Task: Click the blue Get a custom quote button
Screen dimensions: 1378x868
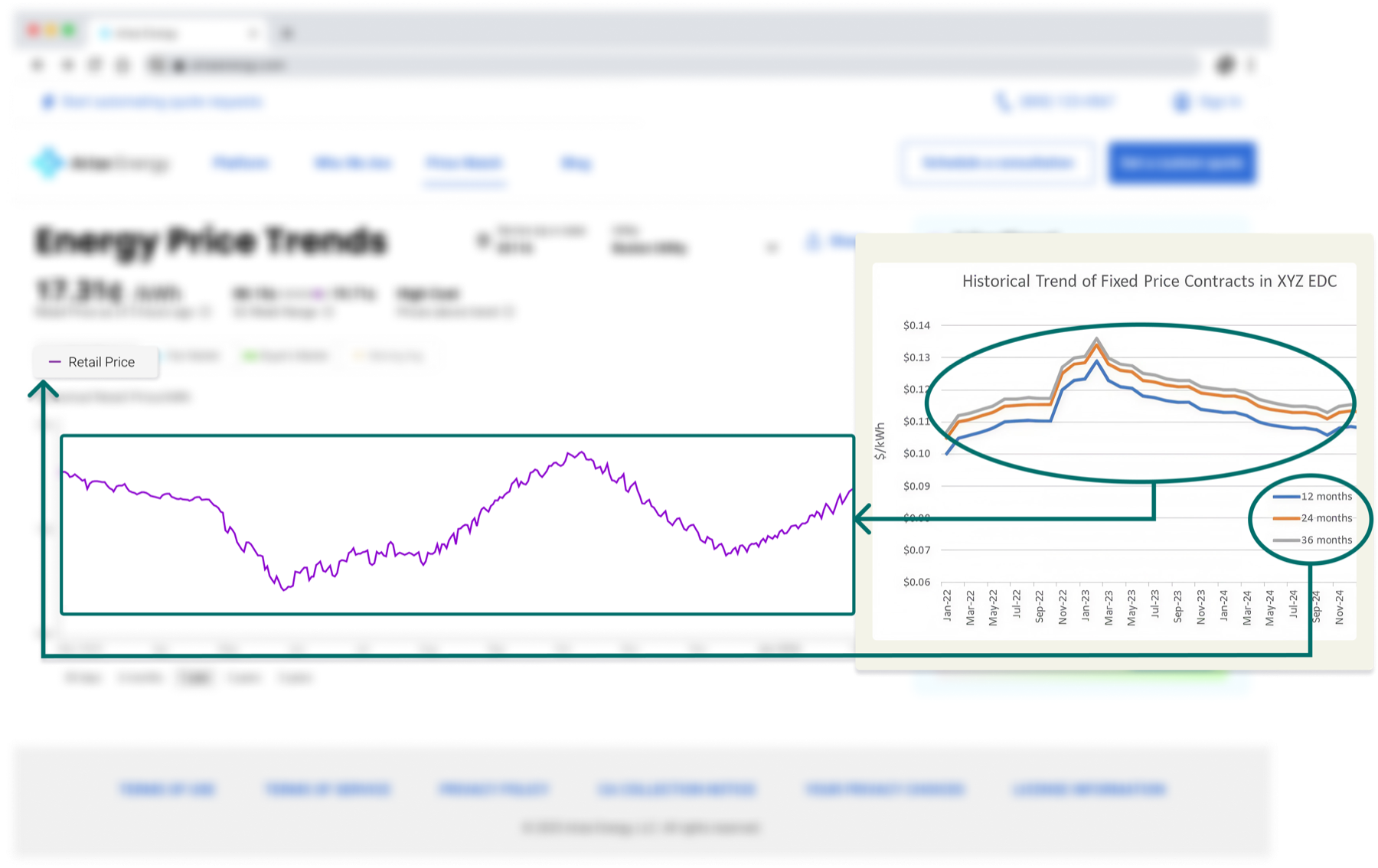Action: [1181, 162]
